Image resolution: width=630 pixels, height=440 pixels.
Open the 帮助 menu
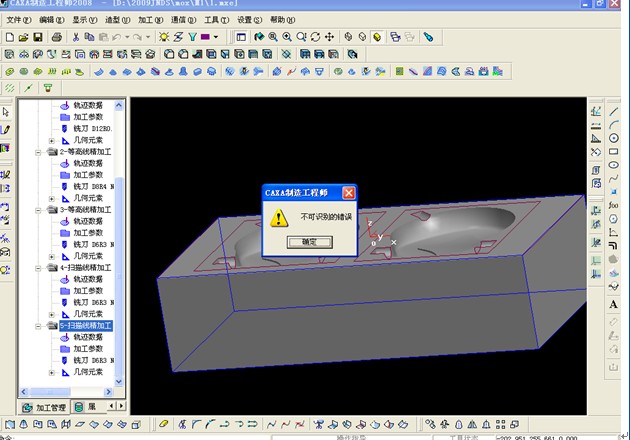282,20
